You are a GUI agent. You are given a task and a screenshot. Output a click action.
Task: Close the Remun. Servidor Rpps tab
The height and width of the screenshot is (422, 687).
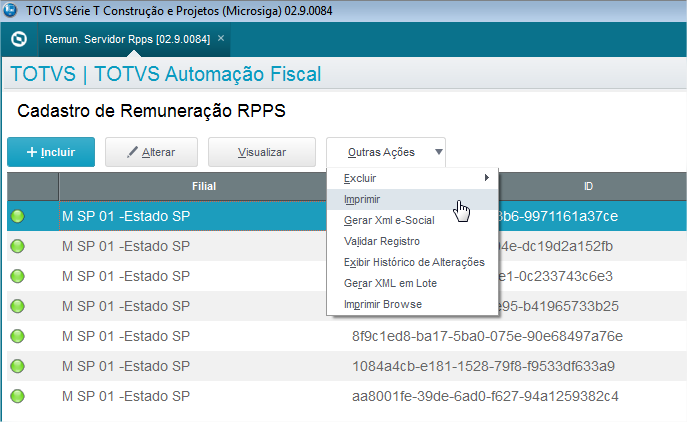point(221,38)
